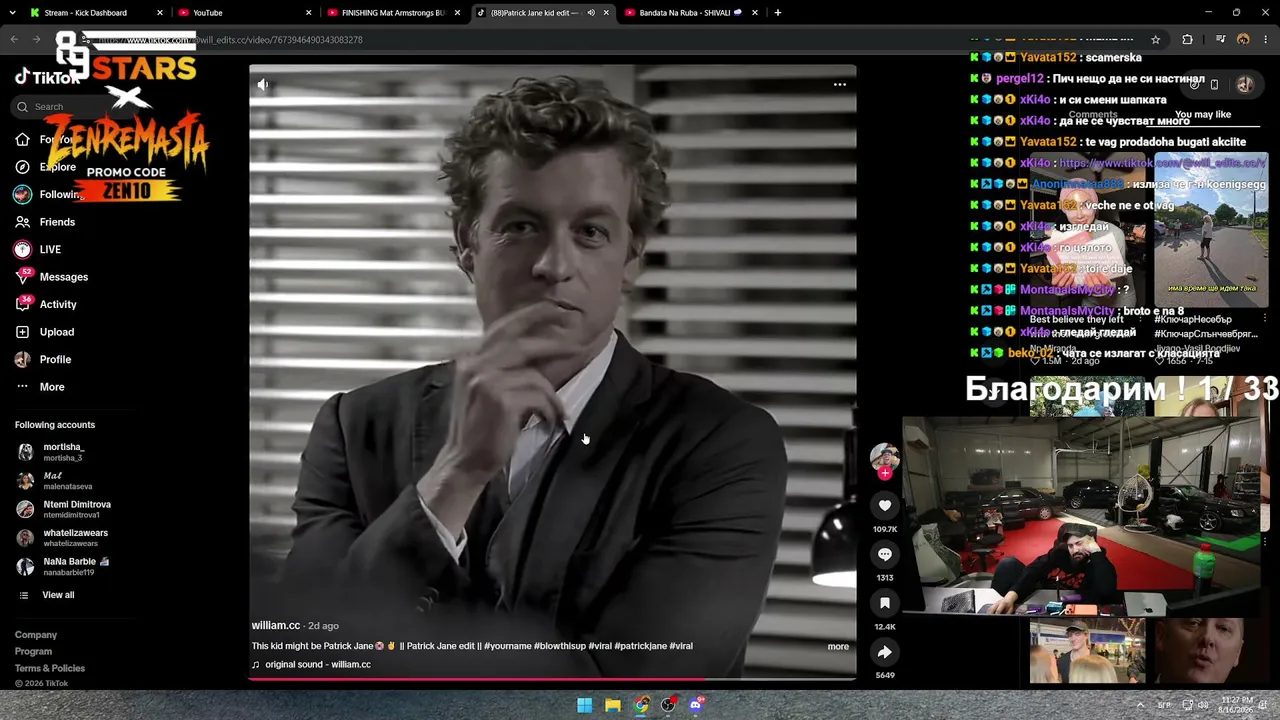
Task: Switch to the YouTube browser tab
Action: (x=245, y=13)
